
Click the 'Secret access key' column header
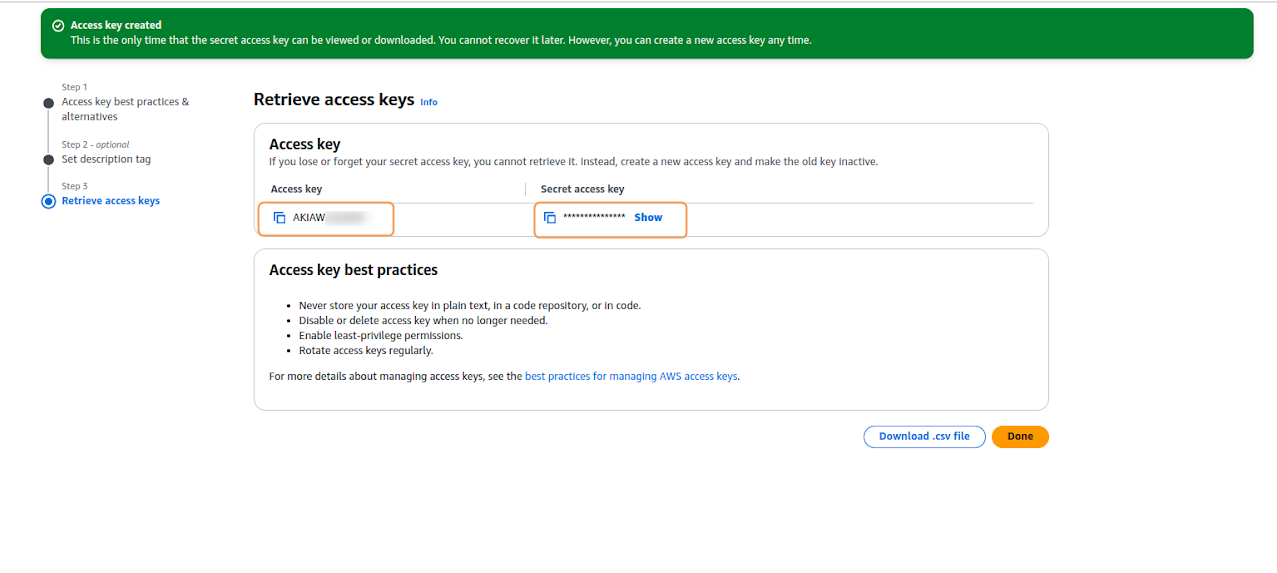click(x=582, y=189)
